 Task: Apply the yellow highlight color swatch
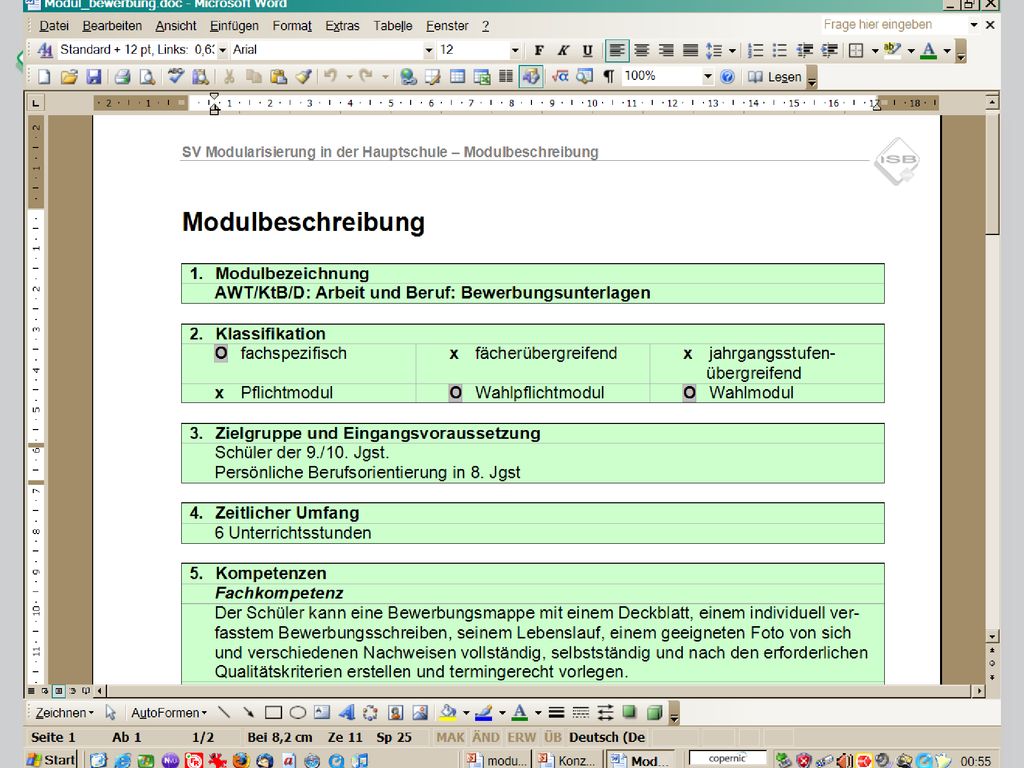click(x=892, y=51)
